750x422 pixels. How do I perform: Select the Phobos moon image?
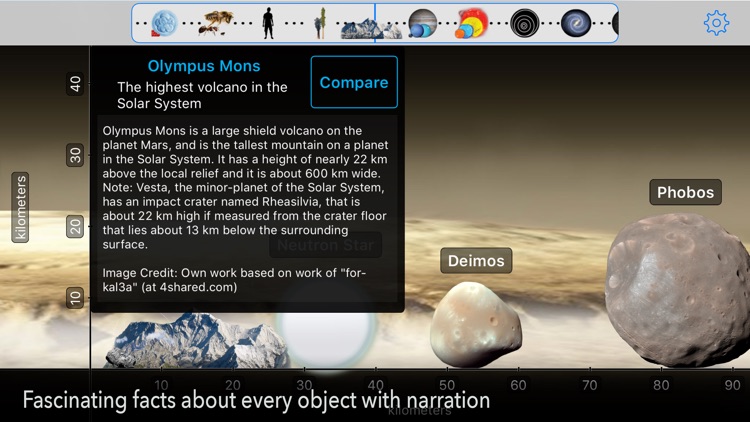pos(677,290)
